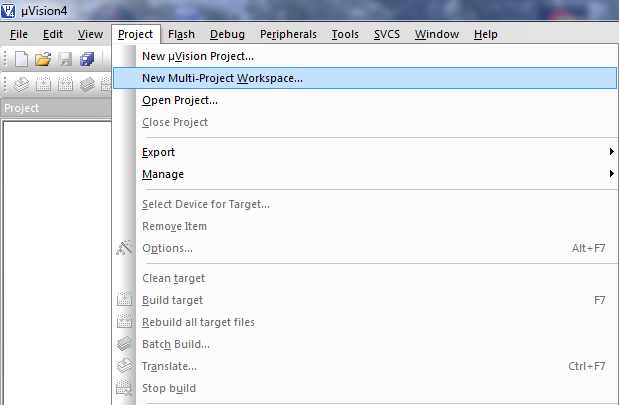
Task: Click the Open file folder icon
Action: [43, 59]
